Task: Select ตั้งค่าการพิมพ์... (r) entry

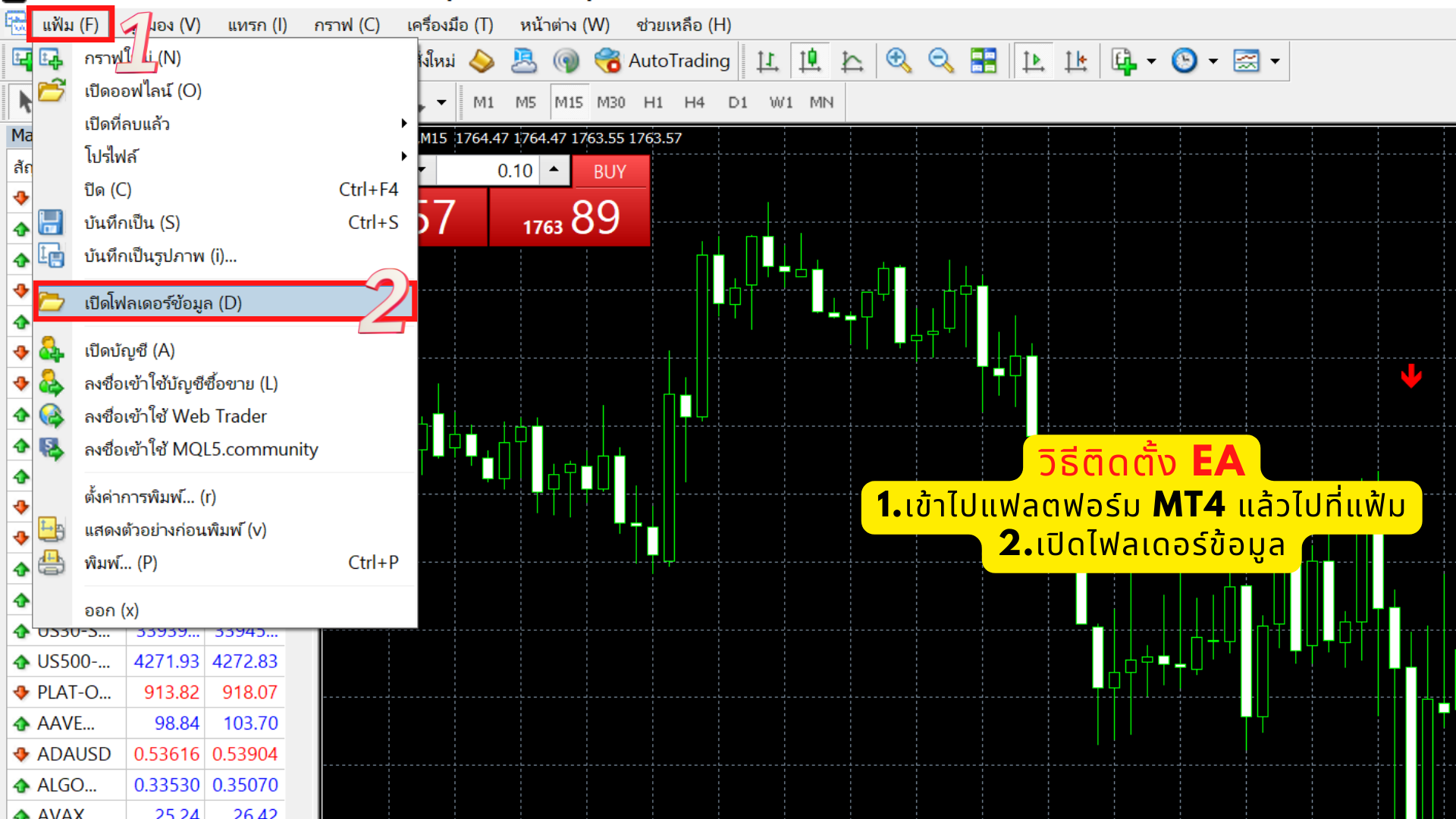Action: coord(225,497)
